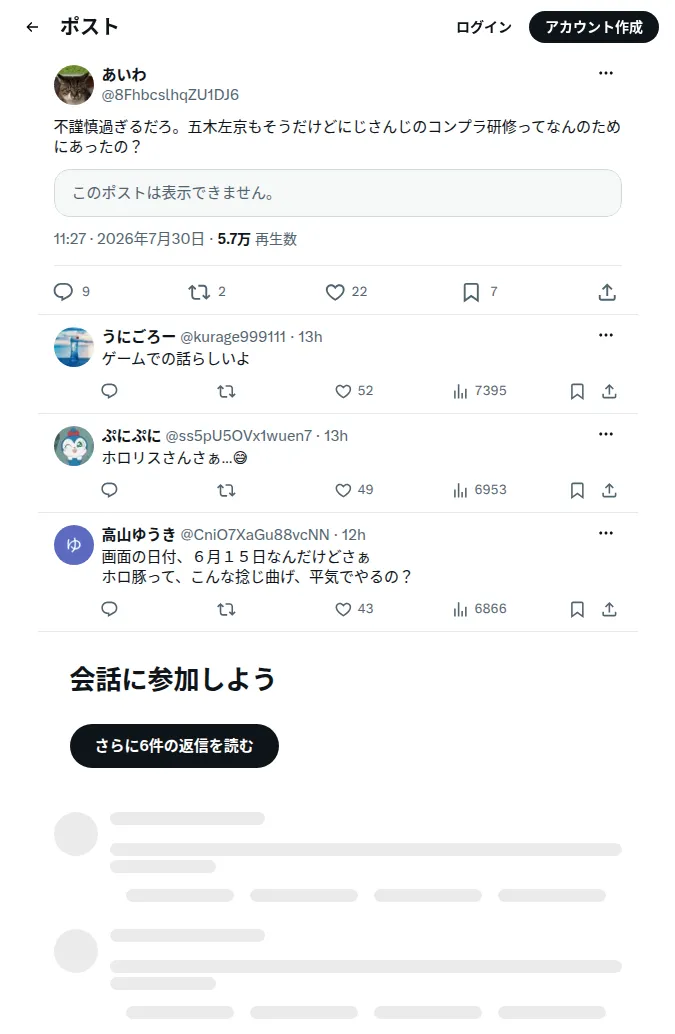
Task: Bookmark the main post by あいわ
Action: point(471,291)
